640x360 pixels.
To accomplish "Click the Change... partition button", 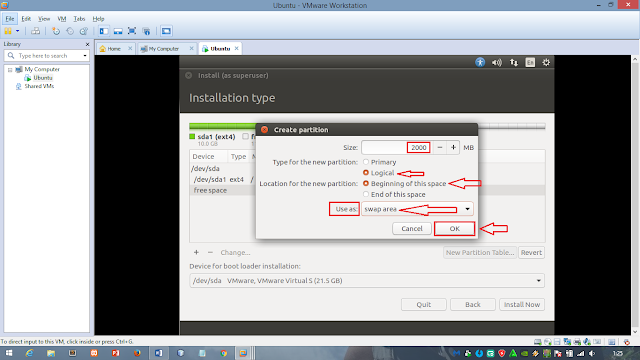I will pyautogui.click(x=236, y=253).
